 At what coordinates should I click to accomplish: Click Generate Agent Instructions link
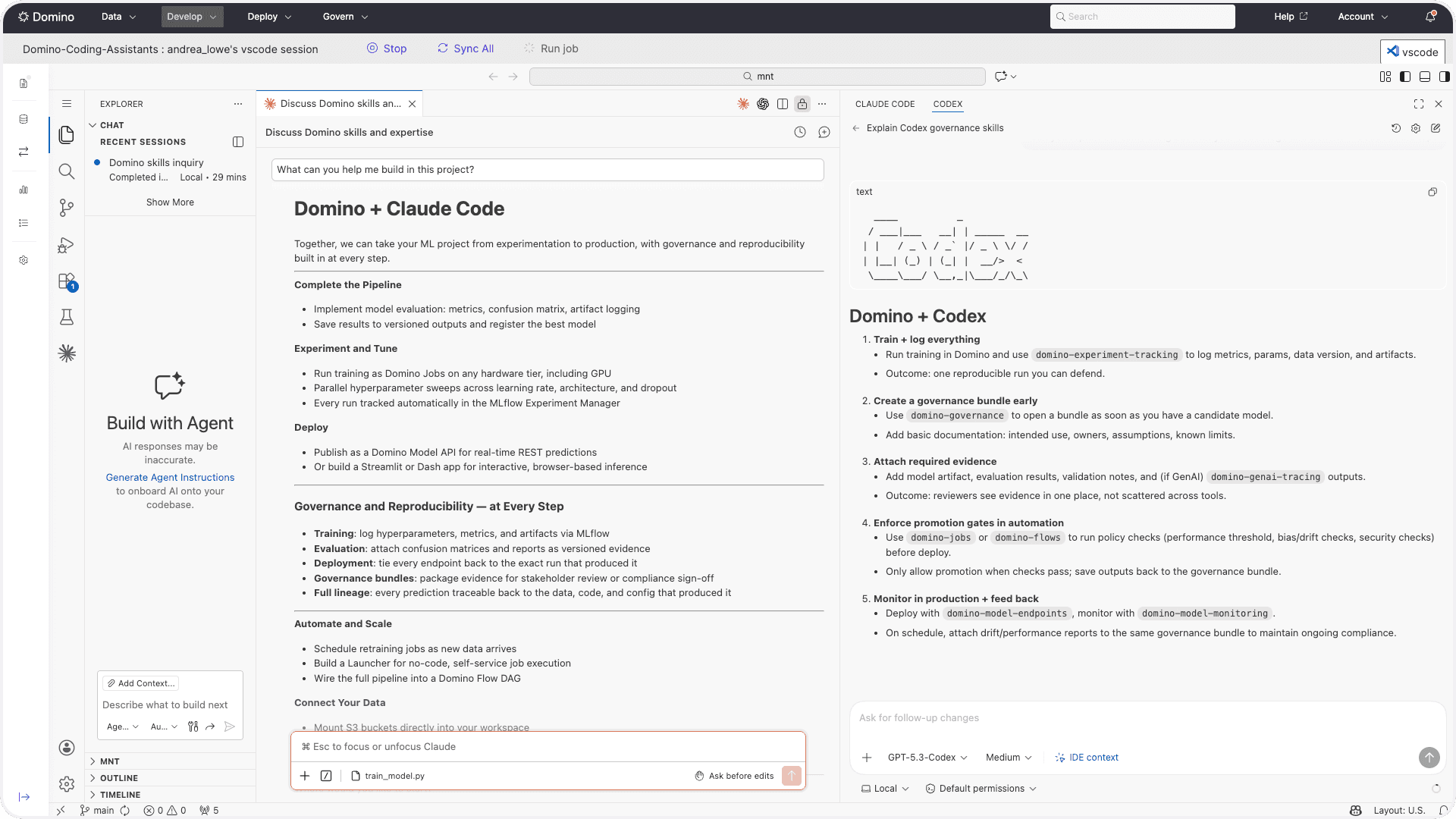click(x=170, y=478)
